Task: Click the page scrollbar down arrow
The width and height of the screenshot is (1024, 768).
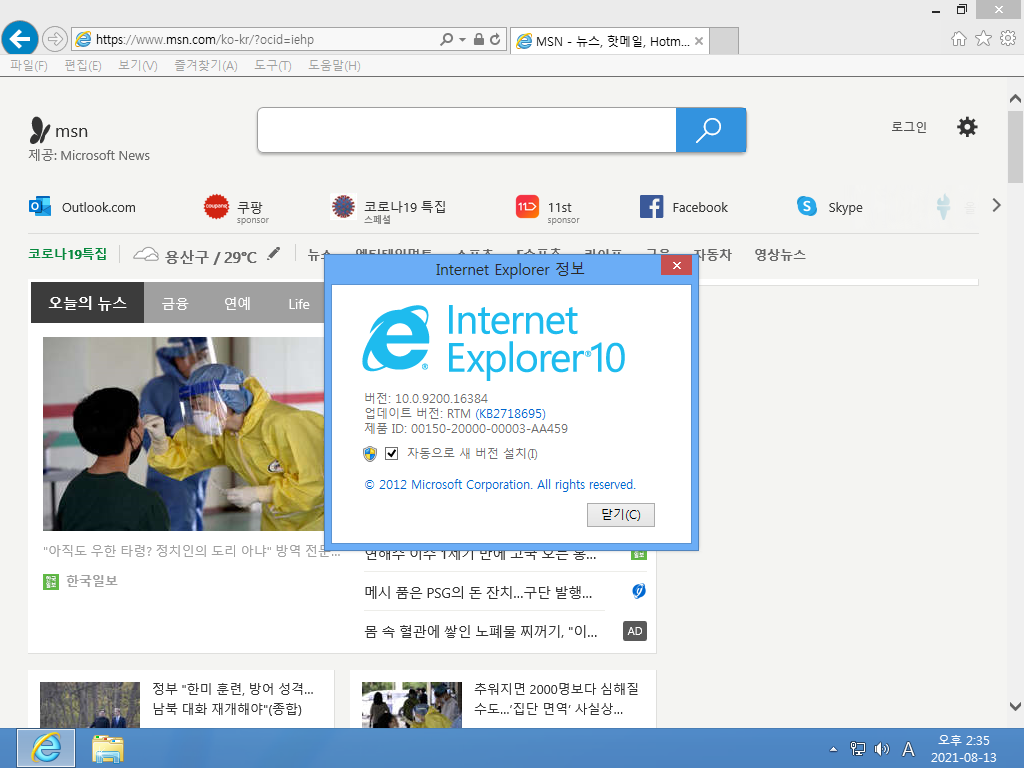Action: pos(1015,706)
